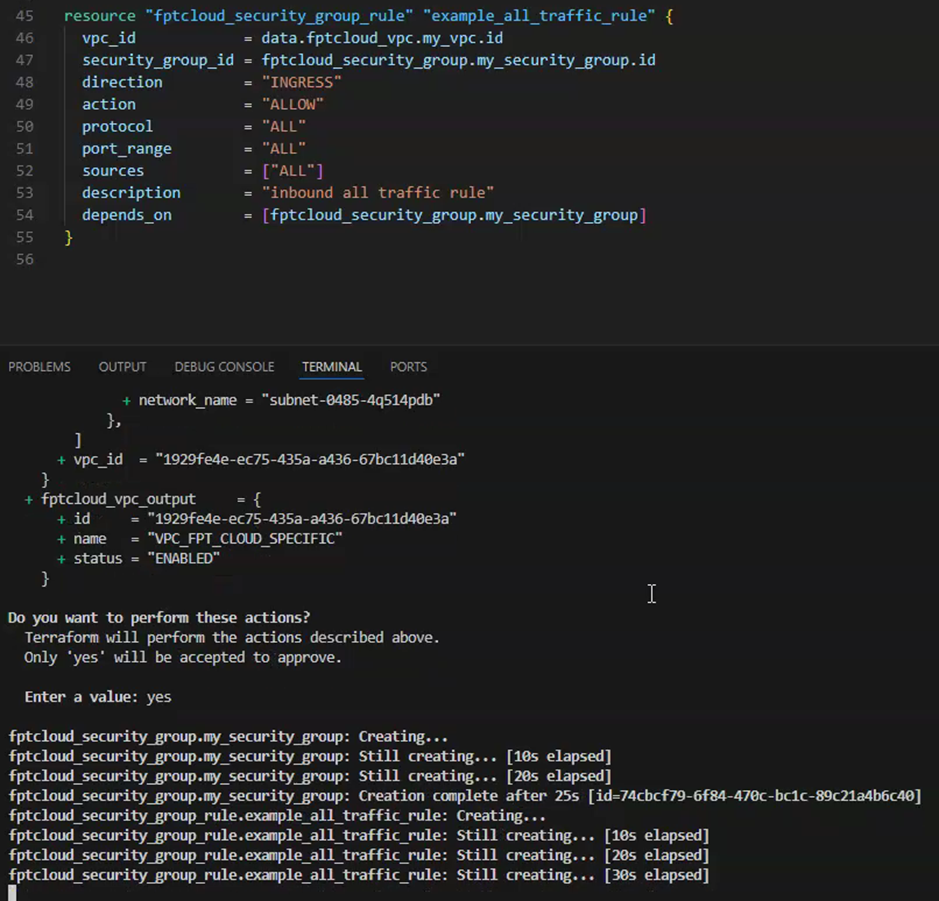Open the OUTPUT panel tab
939x901 pixels.
pyautogui.click(x=122, y=367)
